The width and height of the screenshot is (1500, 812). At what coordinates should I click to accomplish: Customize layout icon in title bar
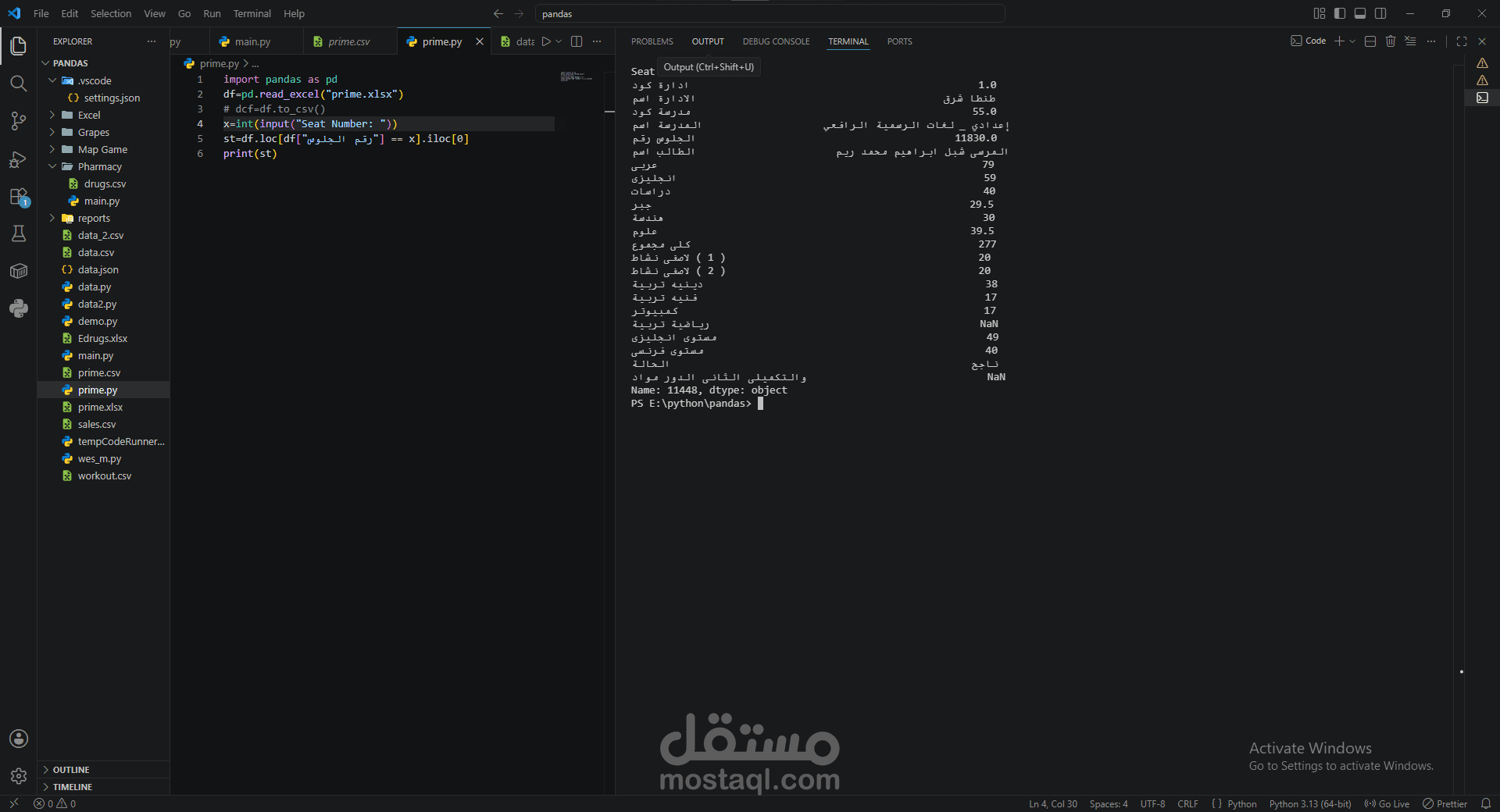tap(1320, 13)
